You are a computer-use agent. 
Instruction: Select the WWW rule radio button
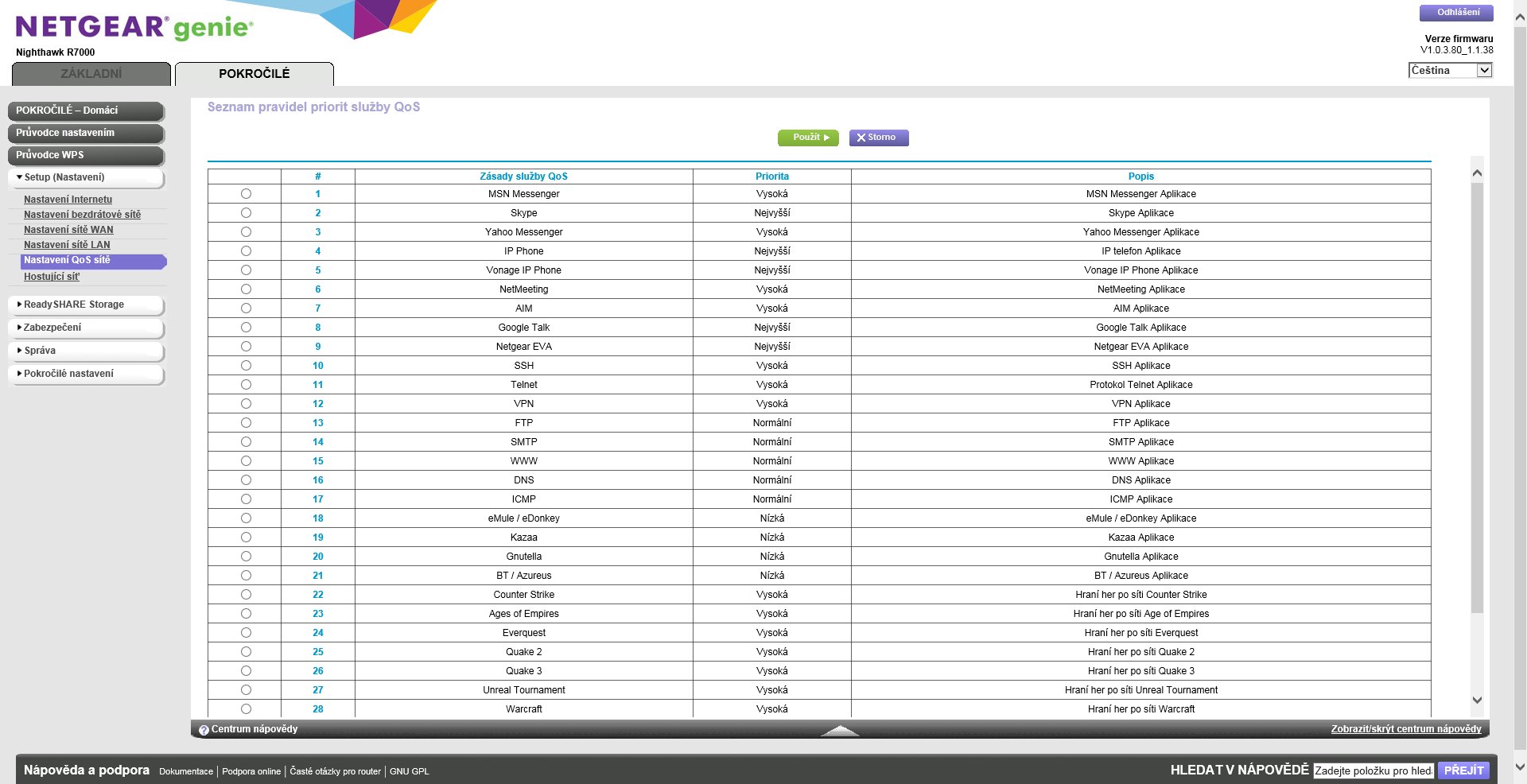click(x=246, y=461)
